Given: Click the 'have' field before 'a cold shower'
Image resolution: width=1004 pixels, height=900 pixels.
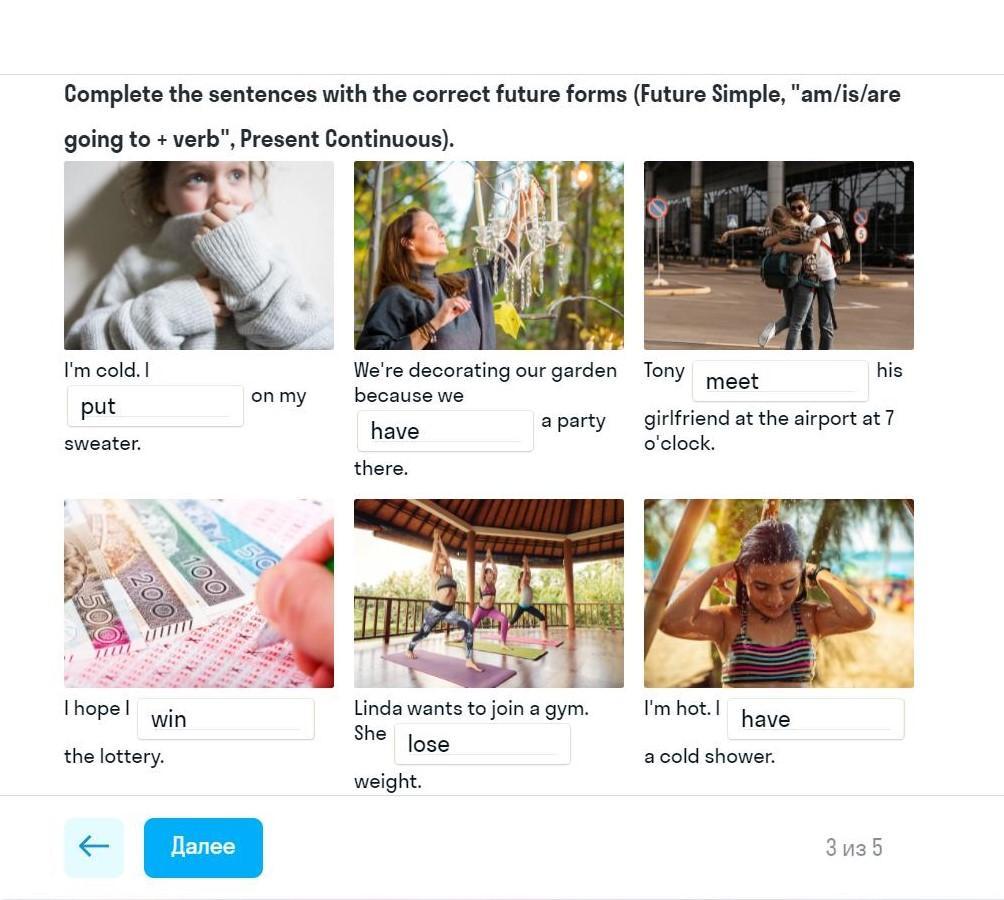Looking at the screenshot, I should pos(815,719).
